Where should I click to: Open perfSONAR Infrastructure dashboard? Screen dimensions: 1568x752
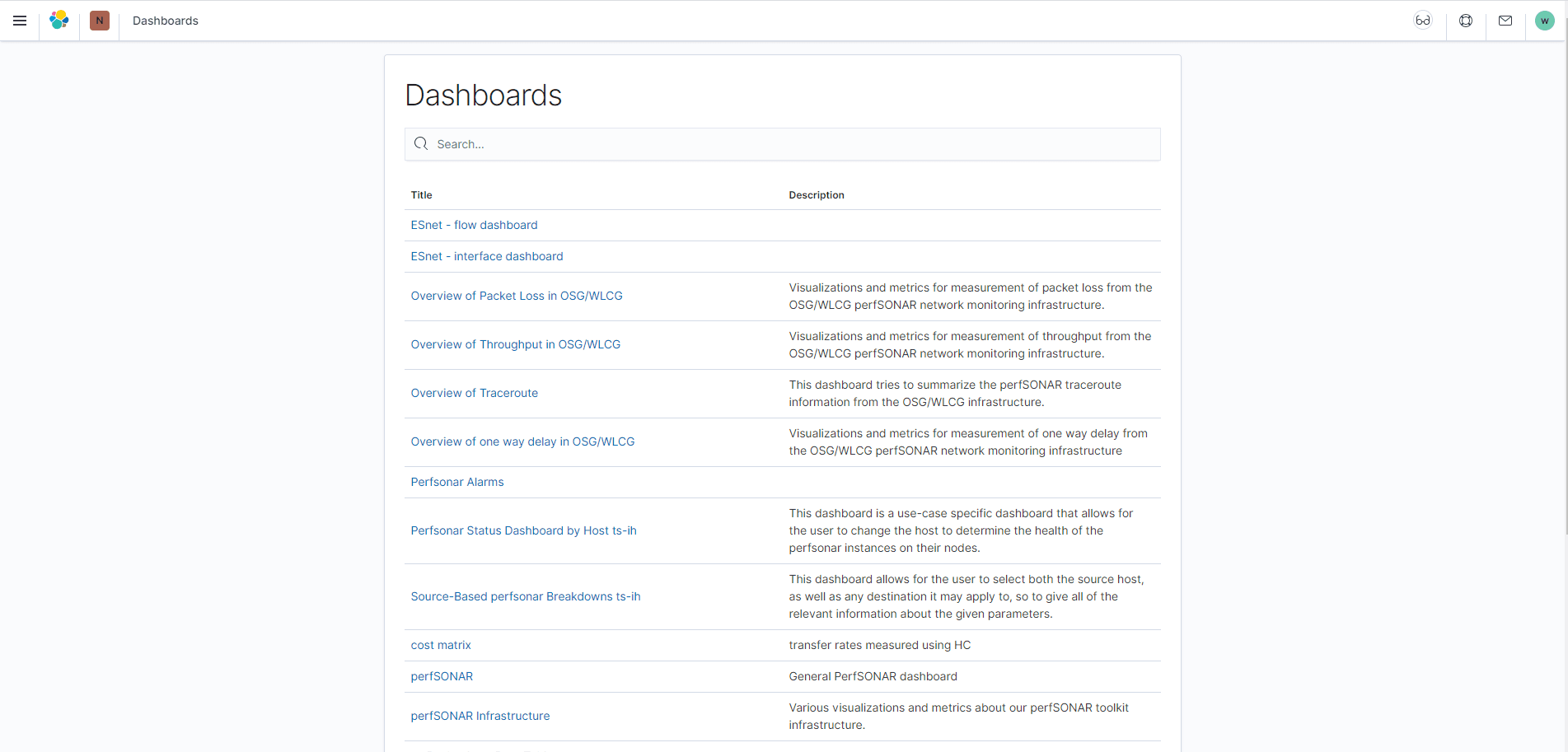coord(480,716)
